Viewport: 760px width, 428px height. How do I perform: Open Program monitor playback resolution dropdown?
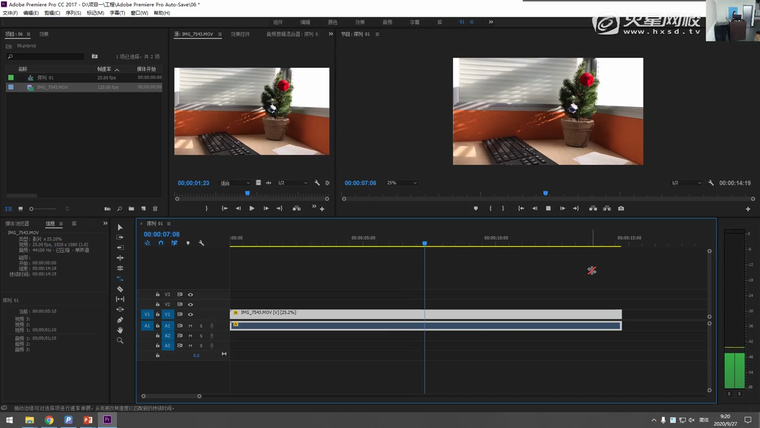[x=687, y=183]
